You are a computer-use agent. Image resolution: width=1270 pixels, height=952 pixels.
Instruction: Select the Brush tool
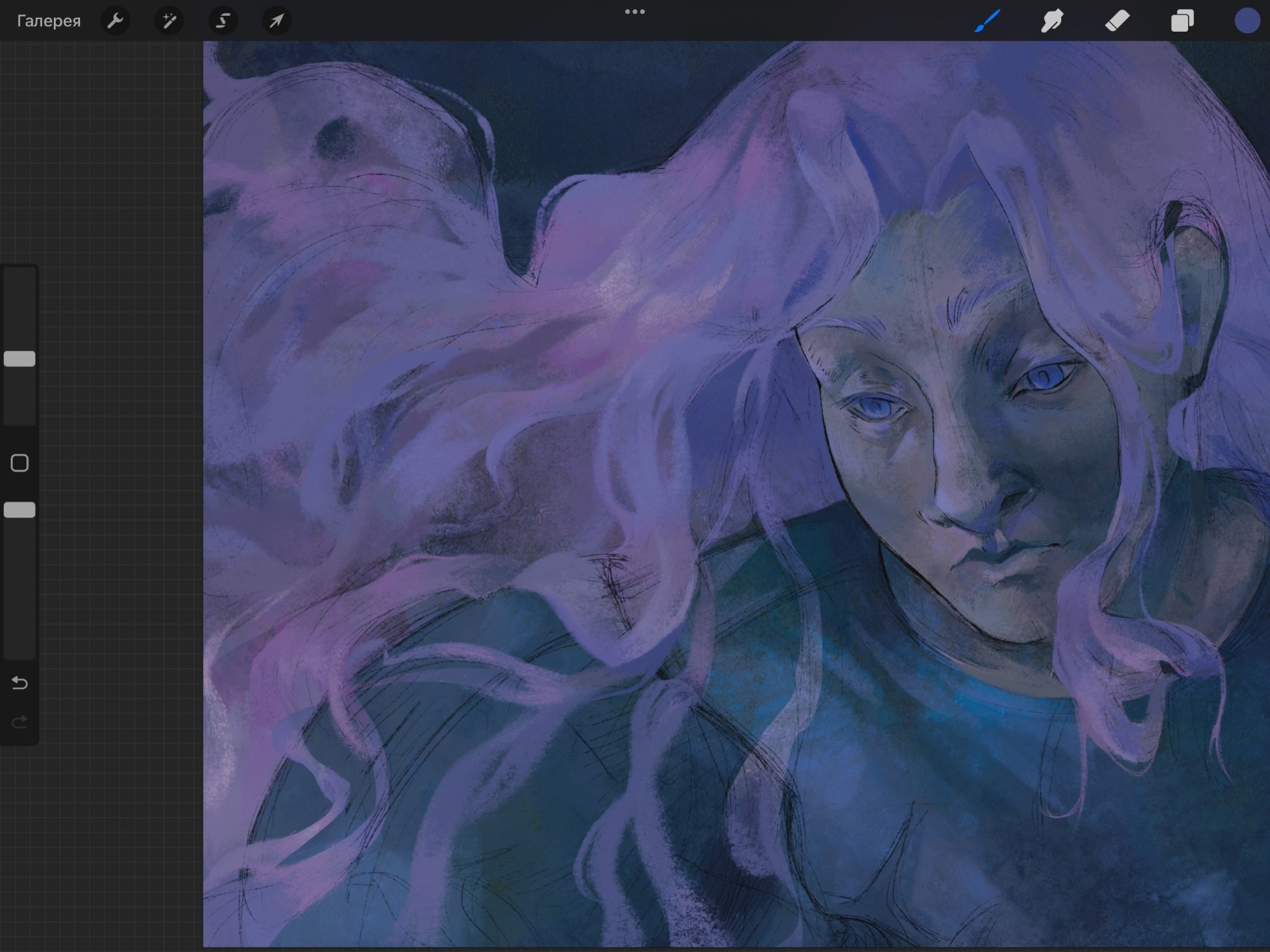988,20
